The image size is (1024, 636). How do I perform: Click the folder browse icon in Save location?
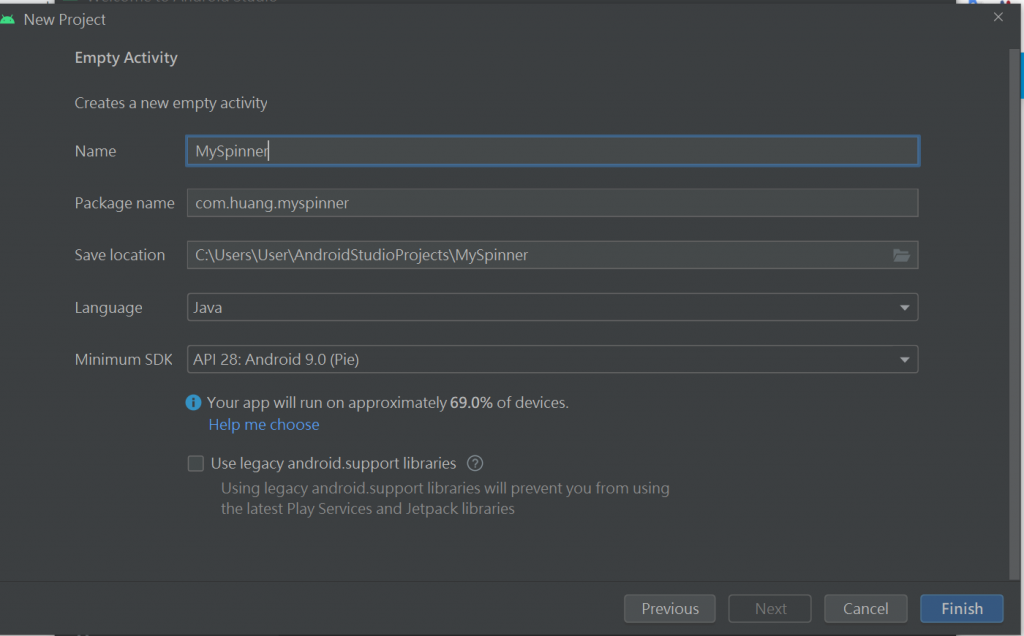tap(901, 255)
